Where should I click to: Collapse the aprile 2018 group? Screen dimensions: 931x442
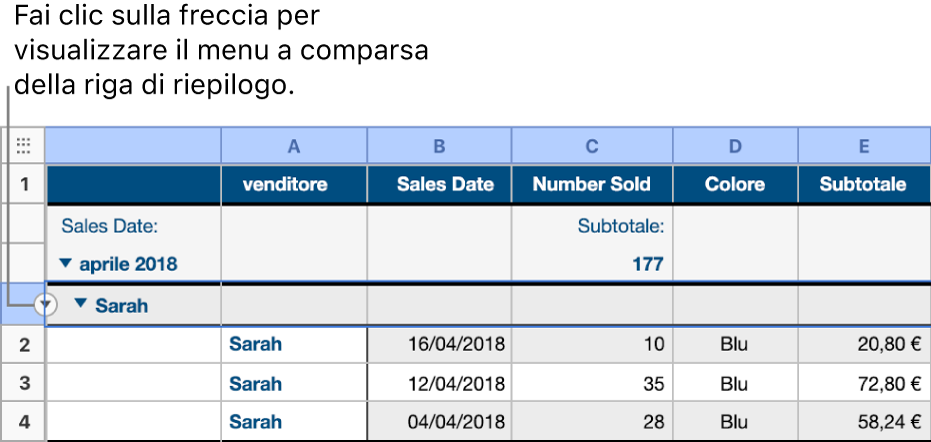click(x=65, y=264)
